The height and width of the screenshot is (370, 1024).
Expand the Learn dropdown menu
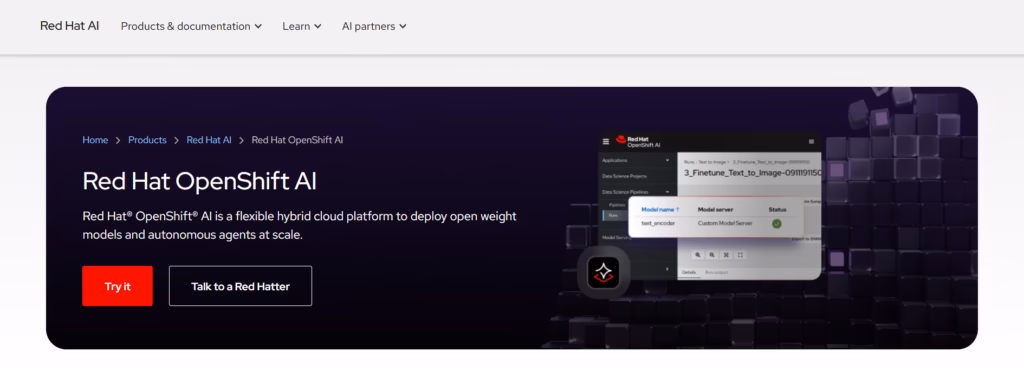coord(302,26)
